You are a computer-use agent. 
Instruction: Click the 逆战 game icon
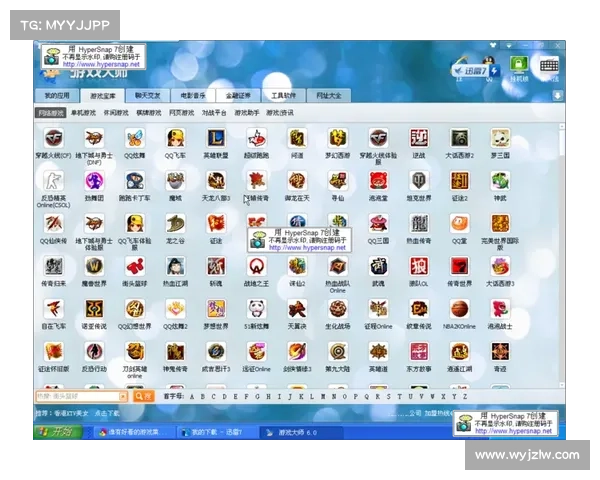419,139
